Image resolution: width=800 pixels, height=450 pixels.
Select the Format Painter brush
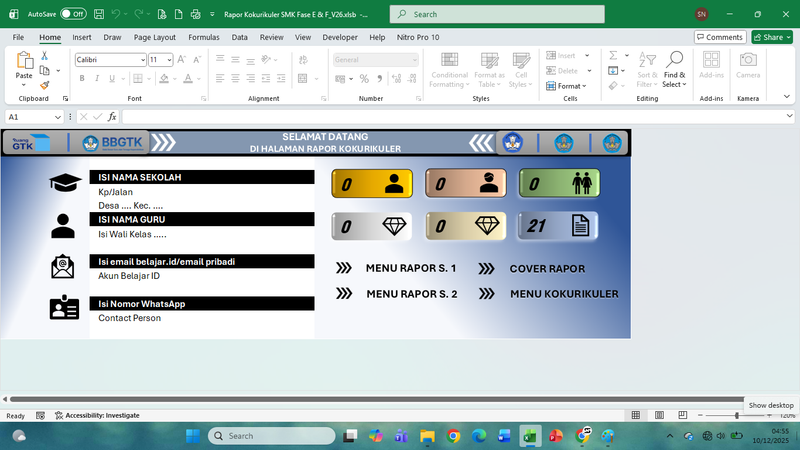(x=44, y=85)
